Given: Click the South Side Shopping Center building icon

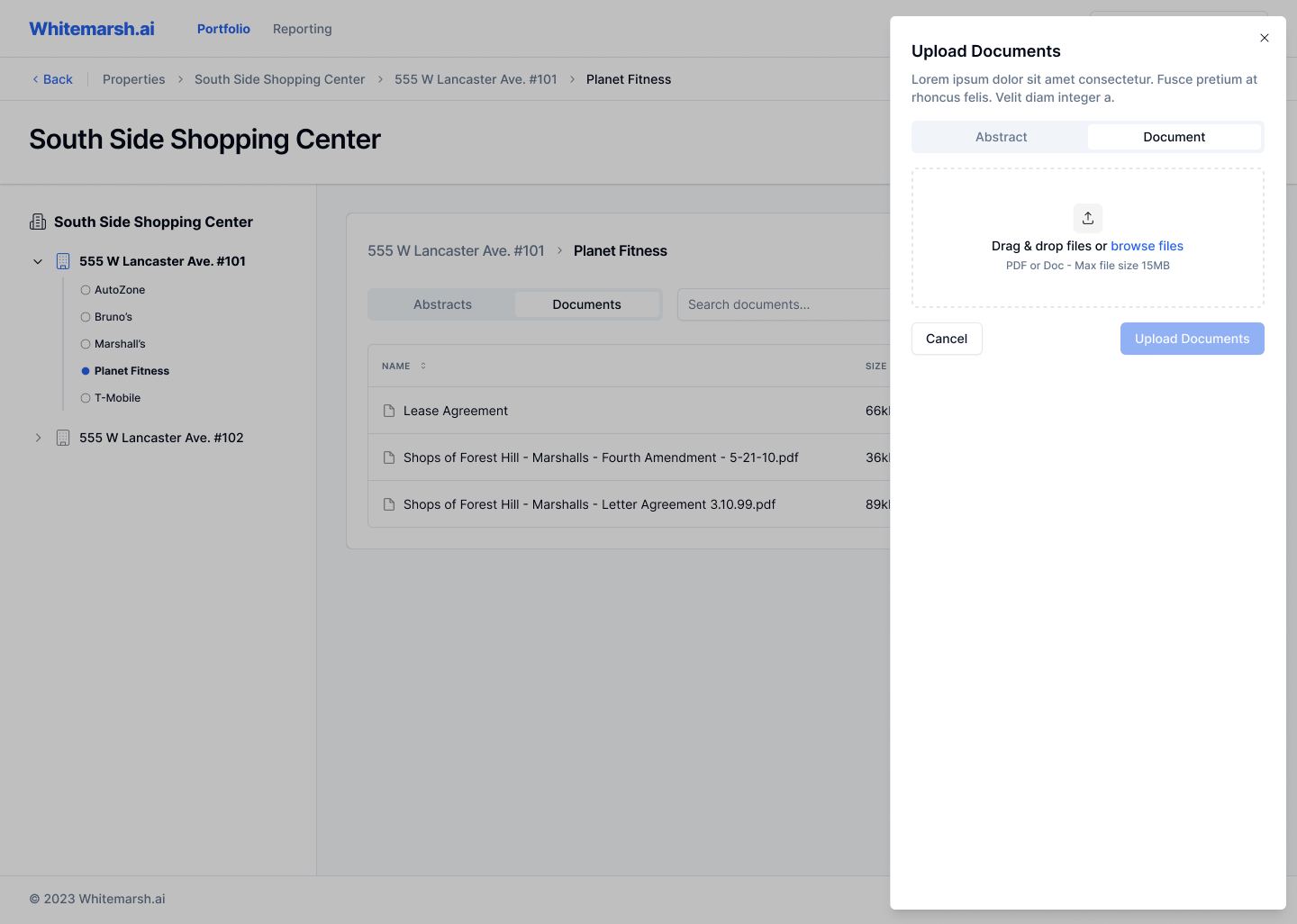Looking at the screenshot, I should pos(38,222).
